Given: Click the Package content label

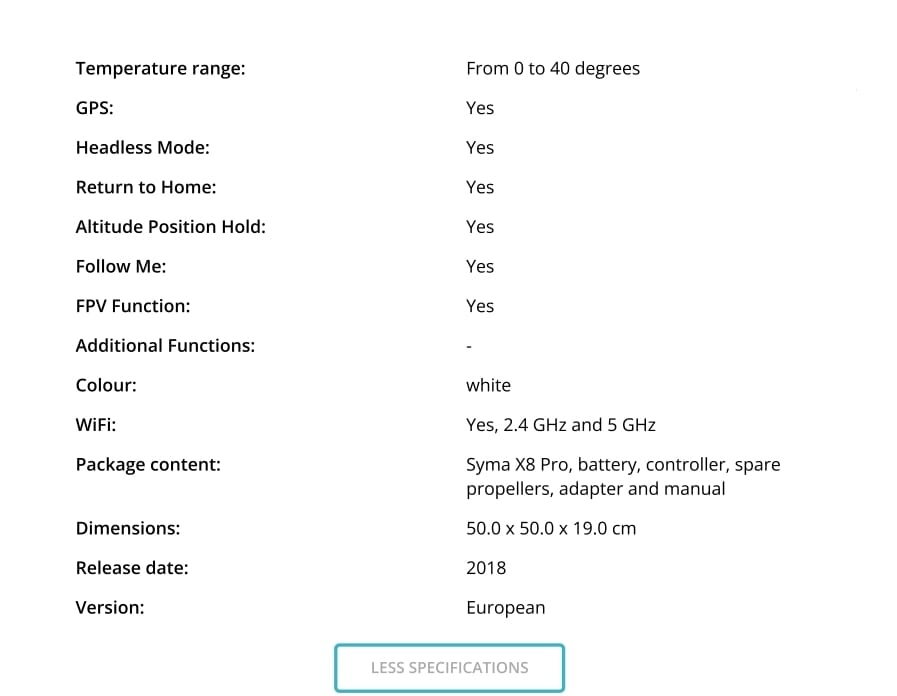Looking at the screenshot, I should point(148,465).
